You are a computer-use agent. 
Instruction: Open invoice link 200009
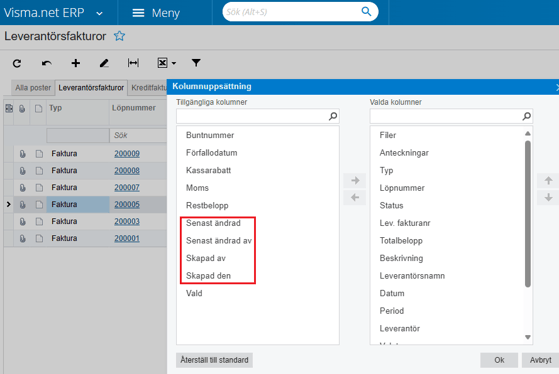pos(127,154)
